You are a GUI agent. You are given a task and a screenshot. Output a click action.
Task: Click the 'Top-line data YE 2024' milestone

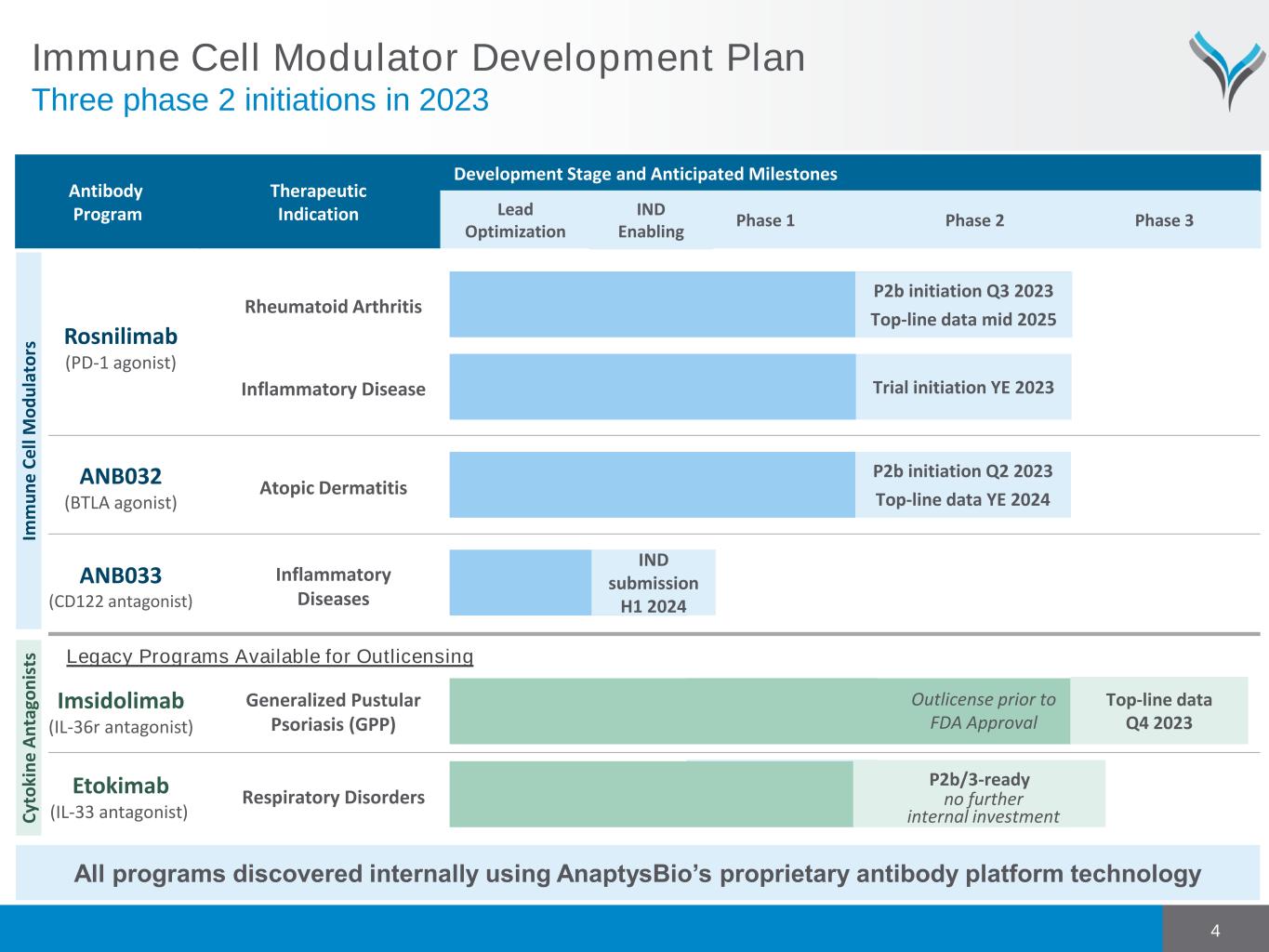click(x=963, y=500)
